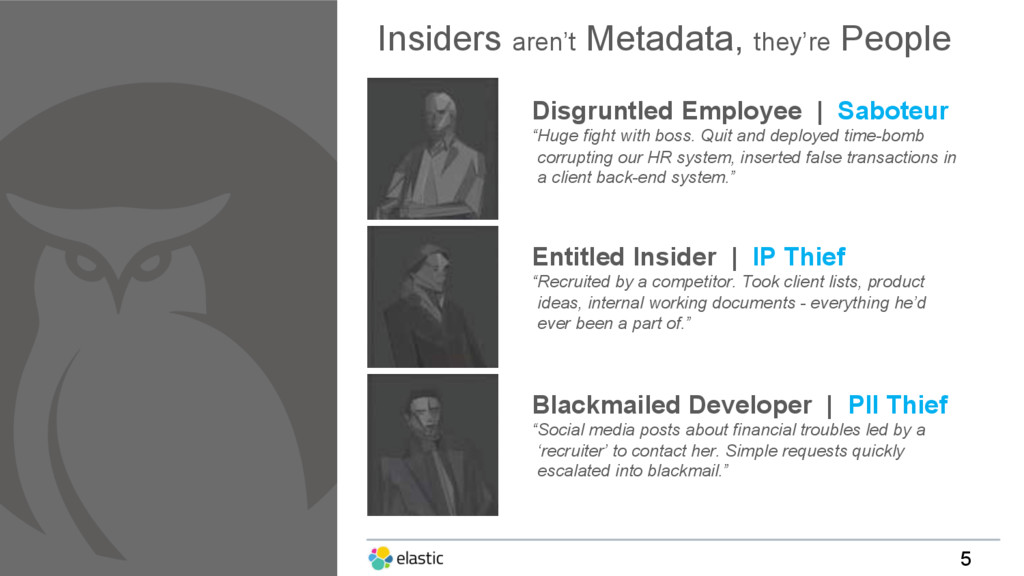Select the Blackmailed Developer portrait image

432,445
